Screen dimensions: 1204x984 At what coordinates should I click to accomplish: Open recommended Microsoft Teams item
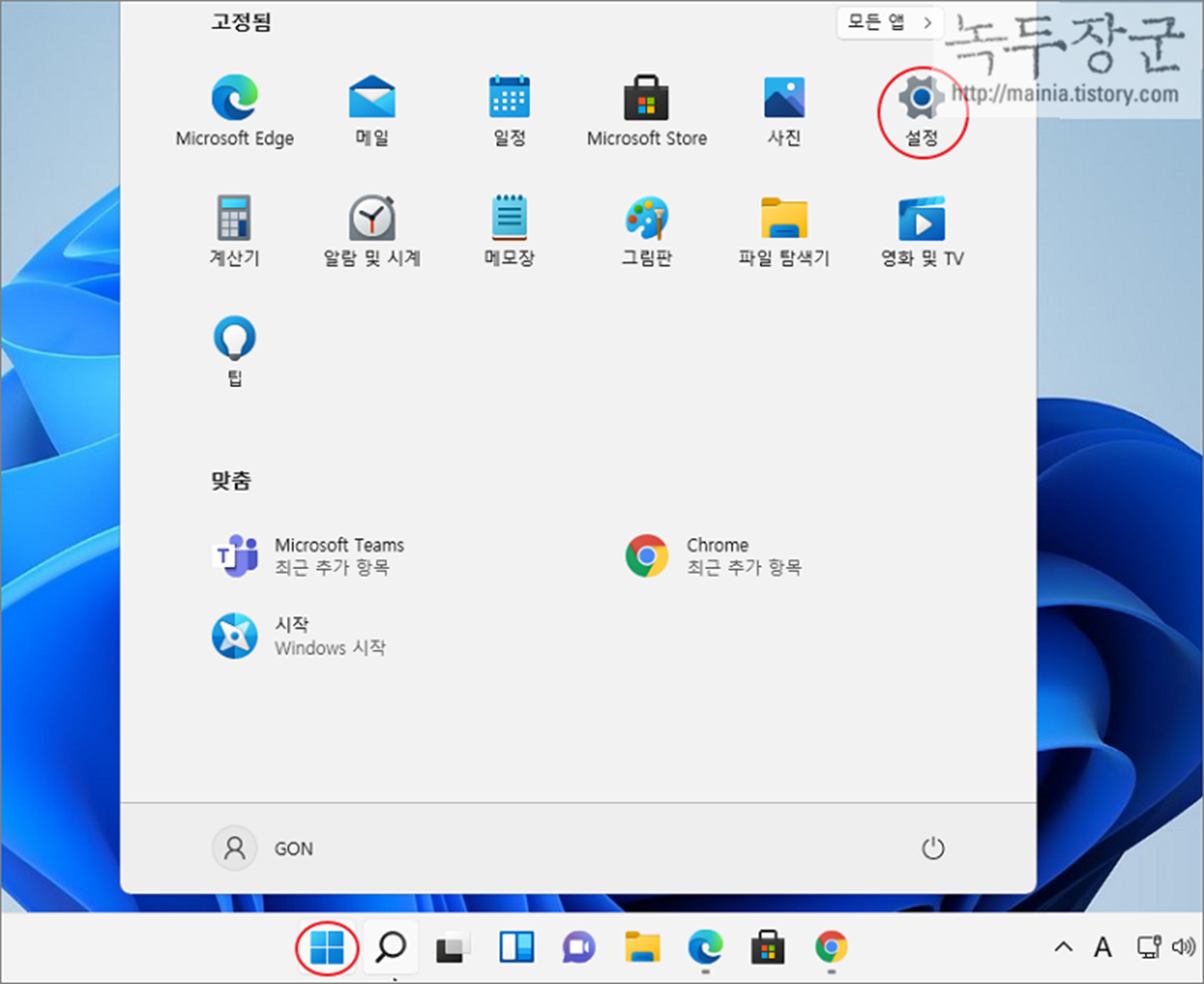308,557
